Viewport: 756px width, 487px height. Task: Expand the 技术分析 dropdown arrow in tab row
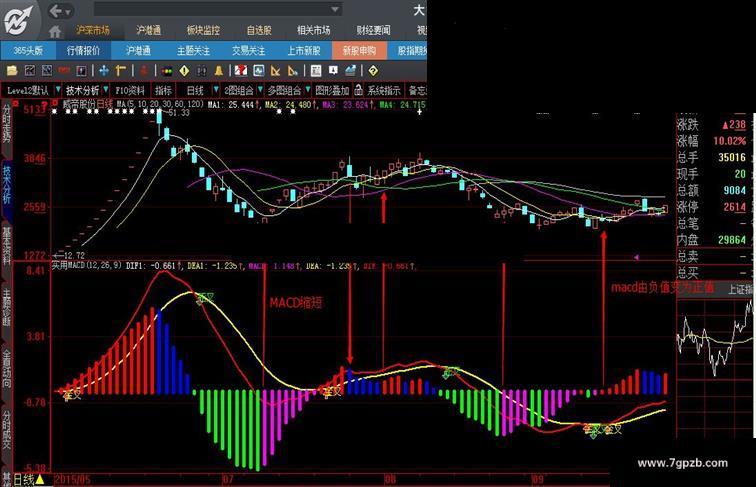(x=106, y=90)
